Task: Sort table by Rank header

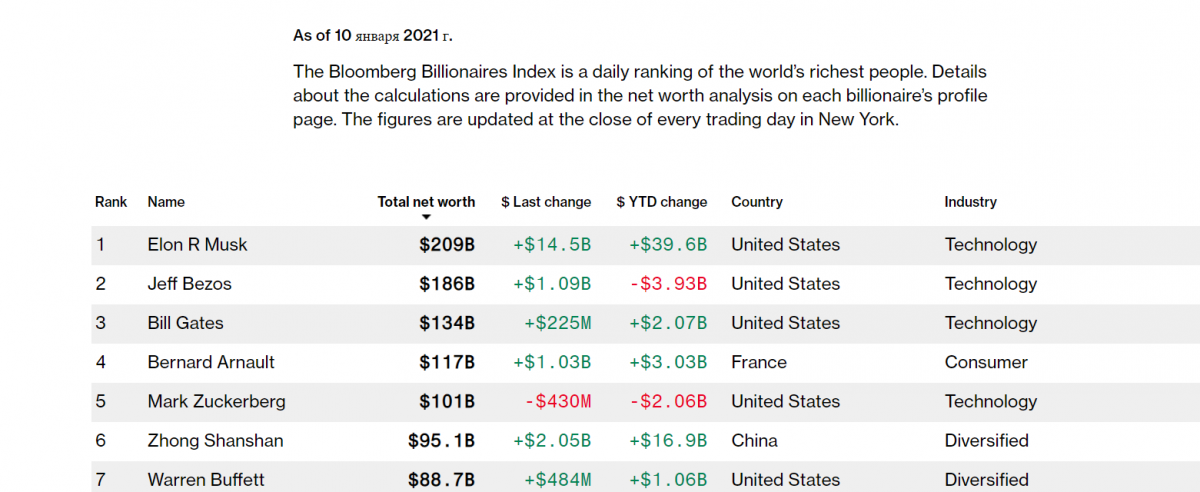Action: 111,202
